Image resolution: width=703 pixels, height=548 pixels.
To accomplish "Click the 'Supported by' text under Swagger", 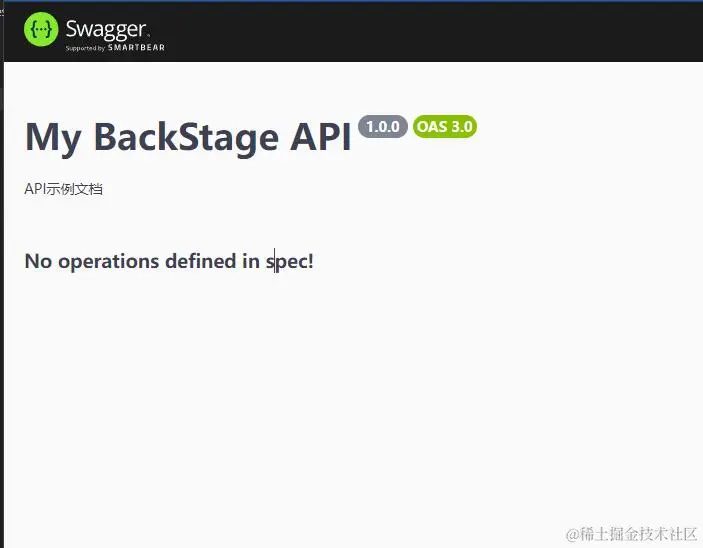I will (85, 48).
